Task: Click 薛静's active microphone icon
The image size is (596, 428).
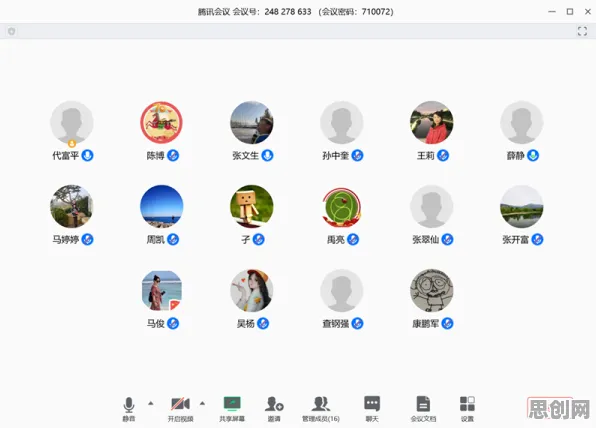Action: click(533, 155)
